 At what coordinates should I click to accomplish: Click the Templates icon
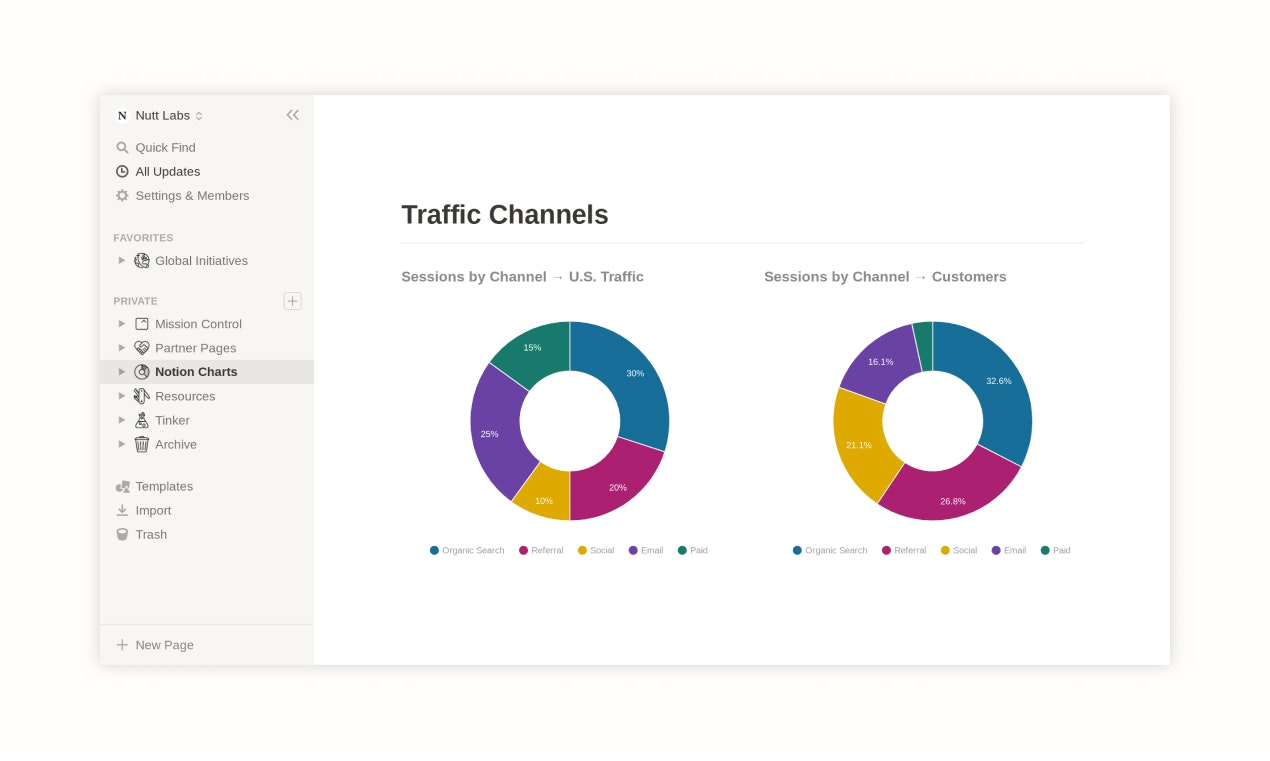(x=122, y=486)
